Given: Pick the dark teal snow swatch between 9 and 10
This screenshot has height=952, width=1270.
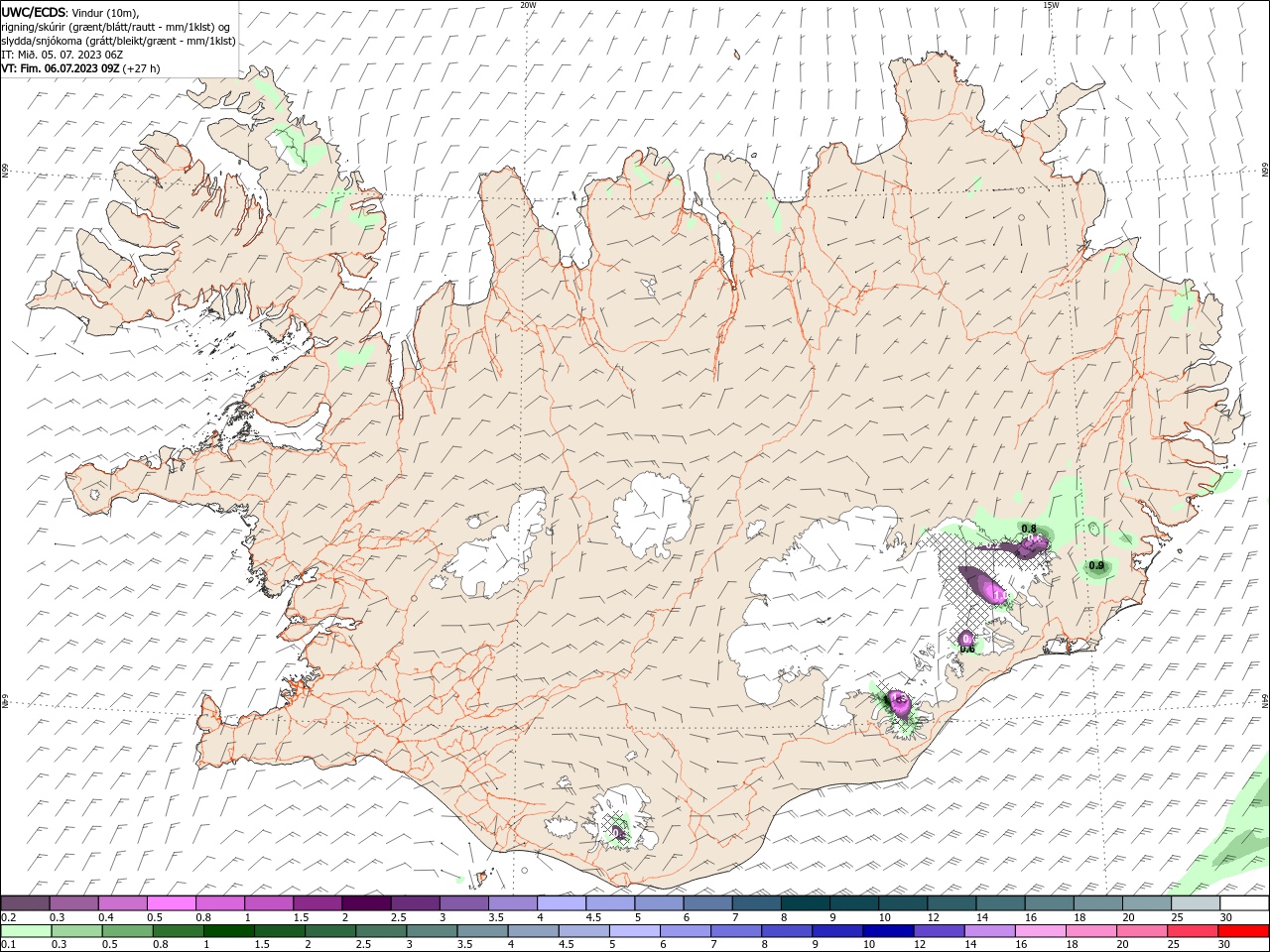Looking at the screenshot, I should 853,903.
